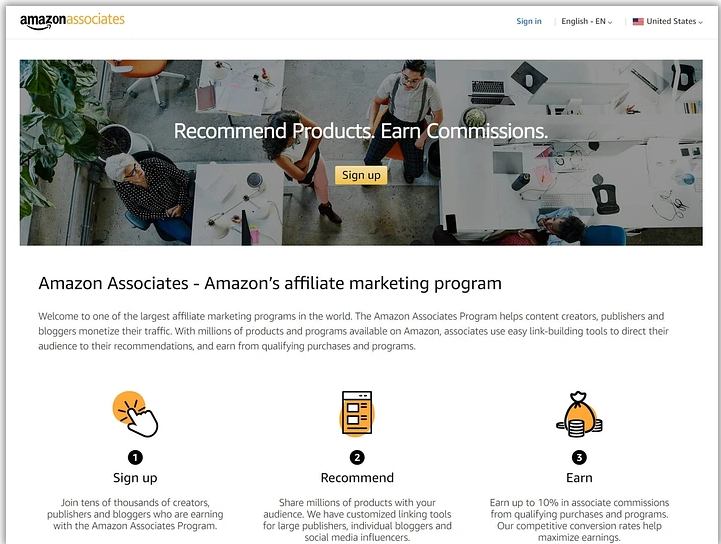This screenshot has width=721, height=544.
Task: Click the step 2 number badge
Action: [357, 458]
